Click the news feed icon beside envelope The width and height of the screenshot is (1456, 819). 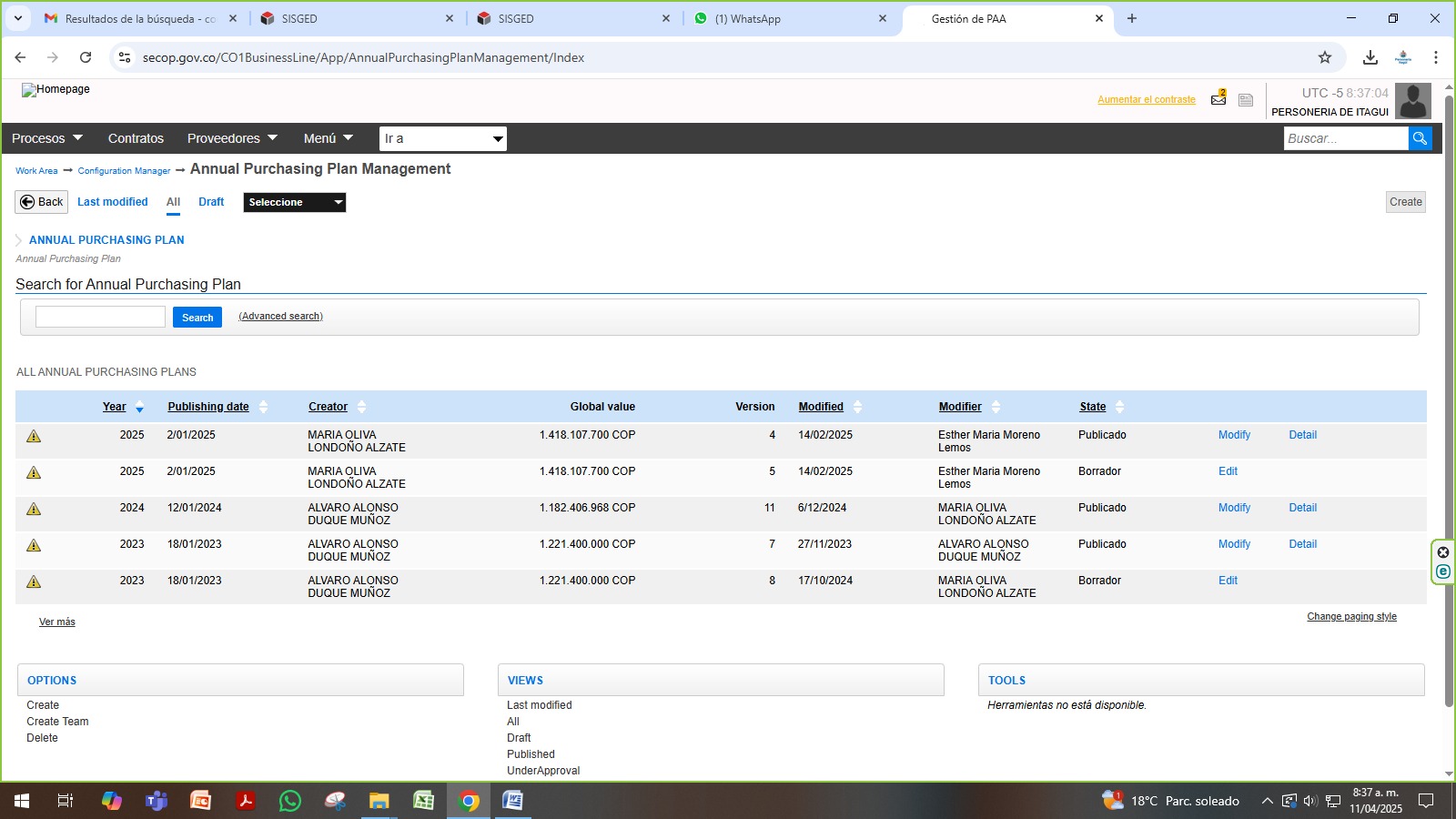(x=1246, y=100)
